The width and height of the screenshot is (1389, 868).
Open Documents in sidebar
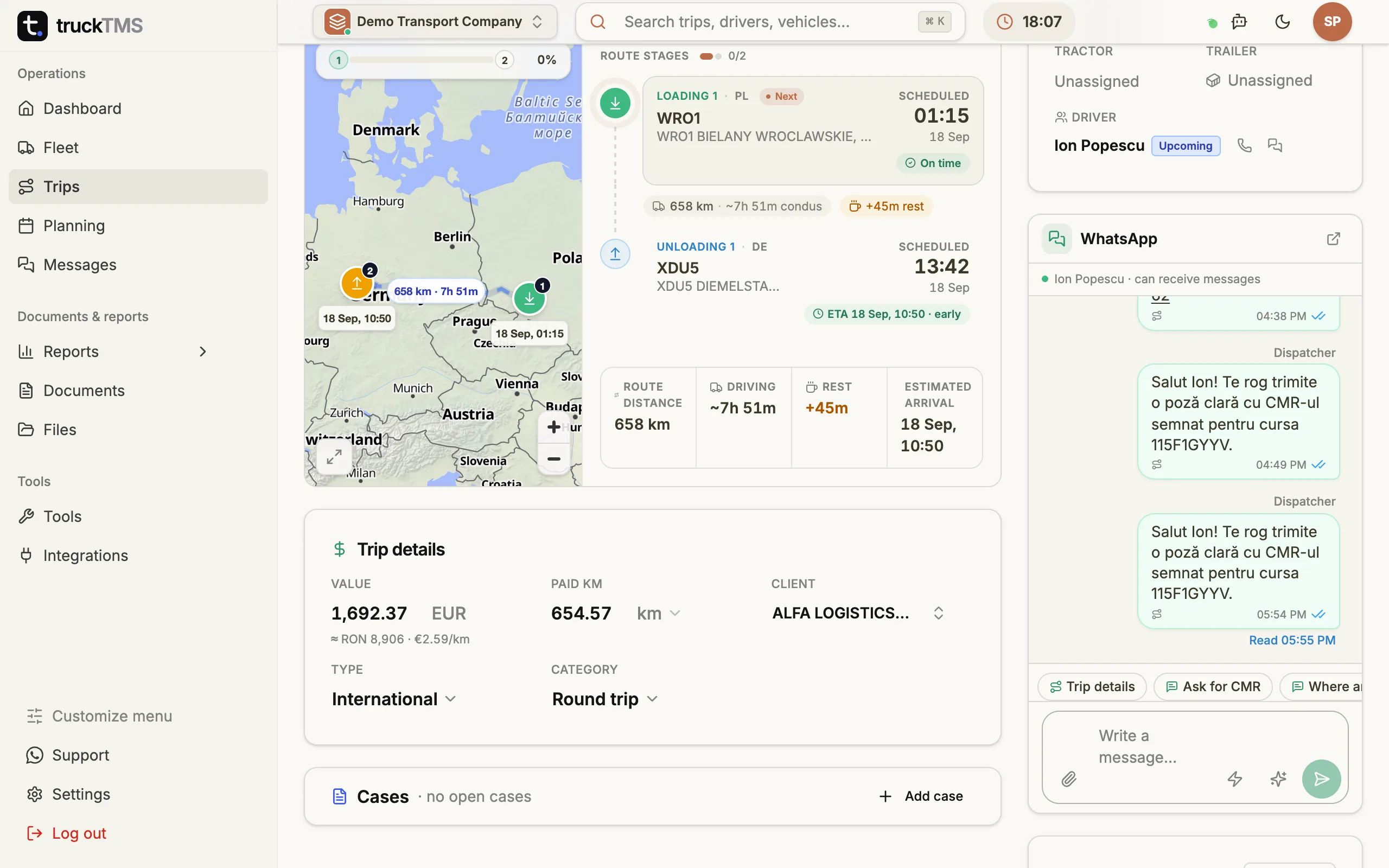click(138, 391)
